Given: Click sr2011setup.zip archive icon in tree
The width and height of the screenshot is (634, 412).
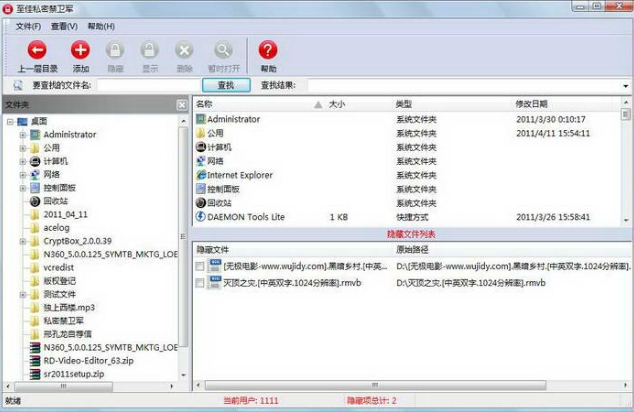Looking at the screenshot, I should coord(35,374).
